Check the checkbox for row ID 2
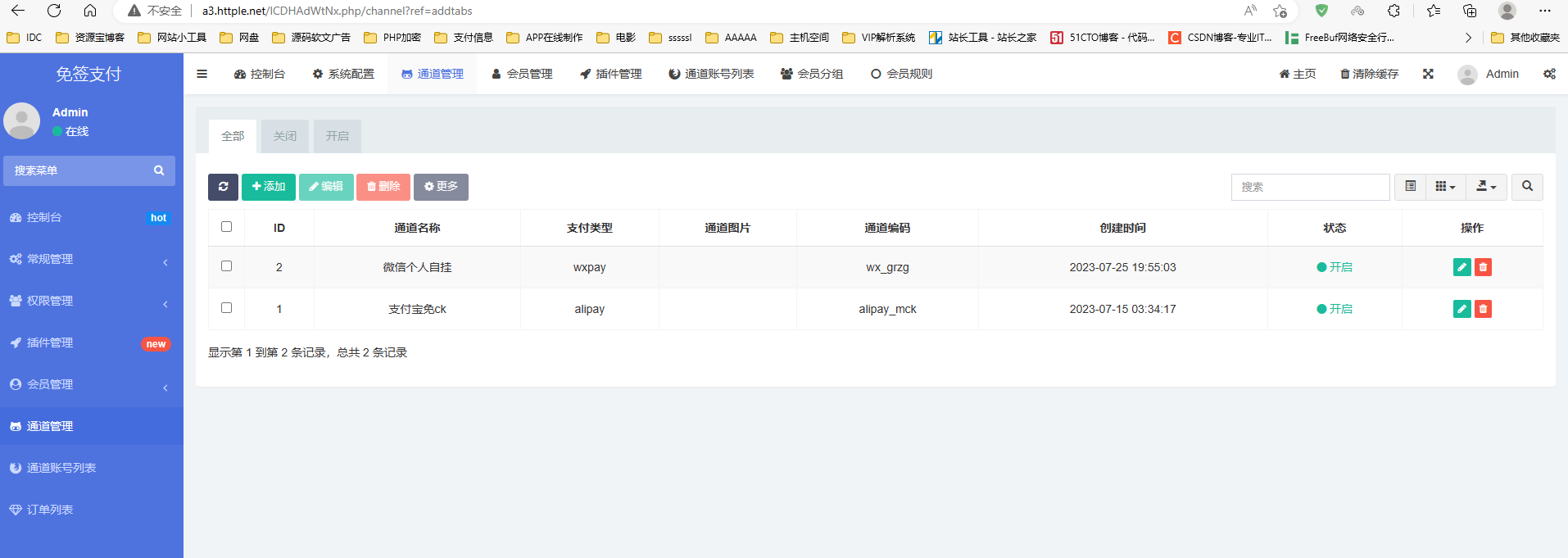Image resolution: width=1568 pixels, height=558 pixels. tap(227, 266)
